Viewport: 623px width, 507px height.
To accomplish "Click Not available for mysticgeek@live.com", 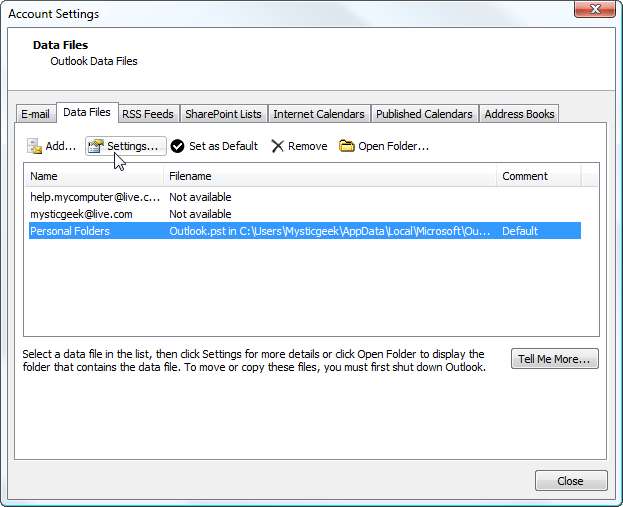I will coord(200,214).
